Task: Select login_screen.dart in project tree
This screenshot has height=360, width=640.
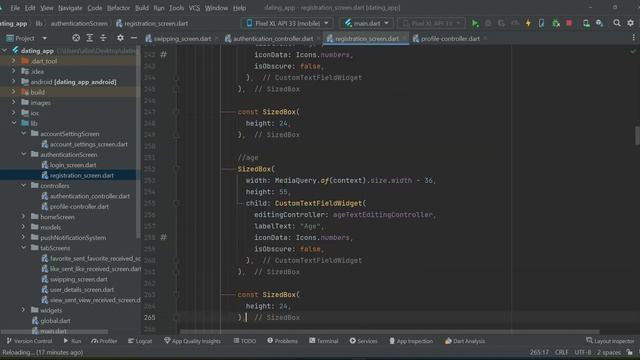Action: point(73,165)
